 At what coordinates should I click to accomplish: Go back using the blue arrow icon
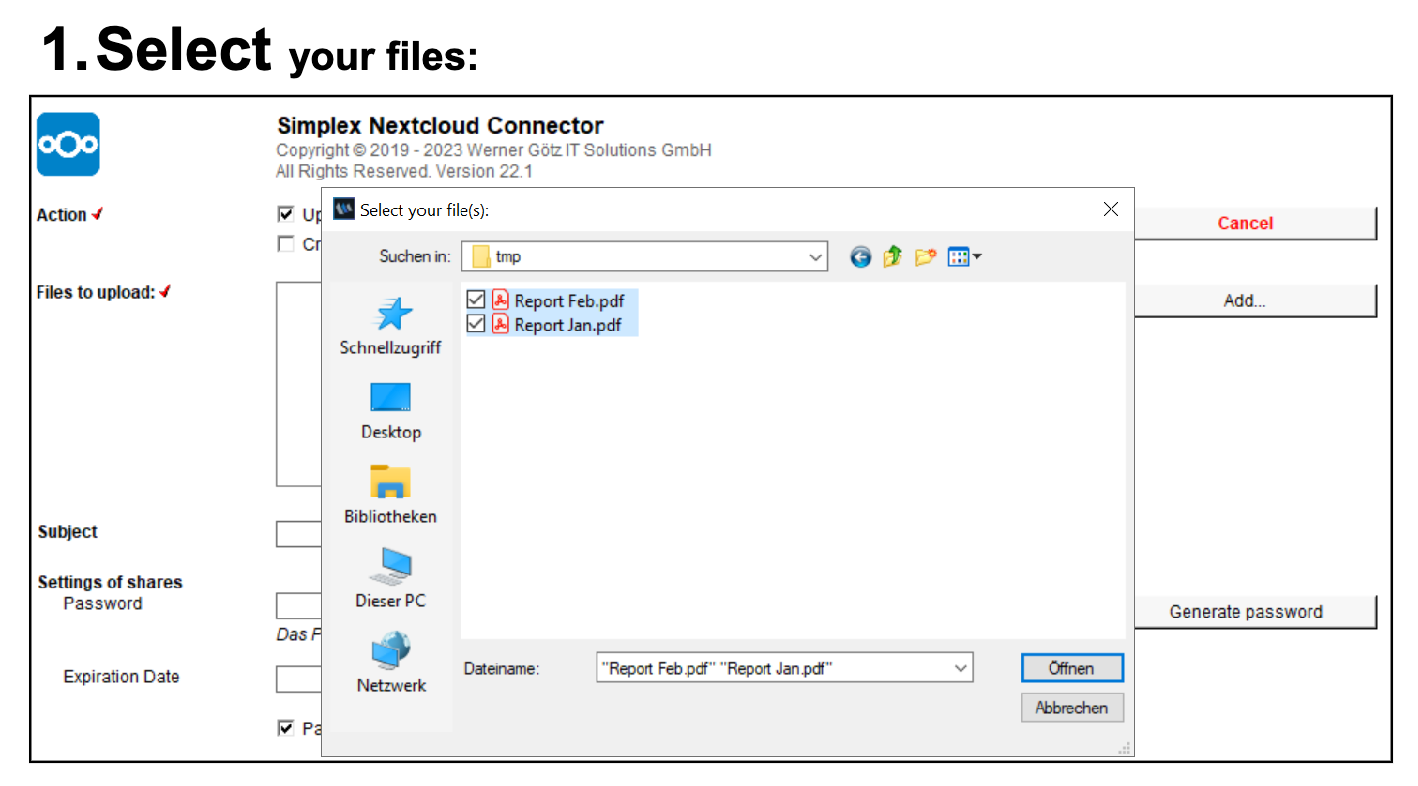[861, 257]
